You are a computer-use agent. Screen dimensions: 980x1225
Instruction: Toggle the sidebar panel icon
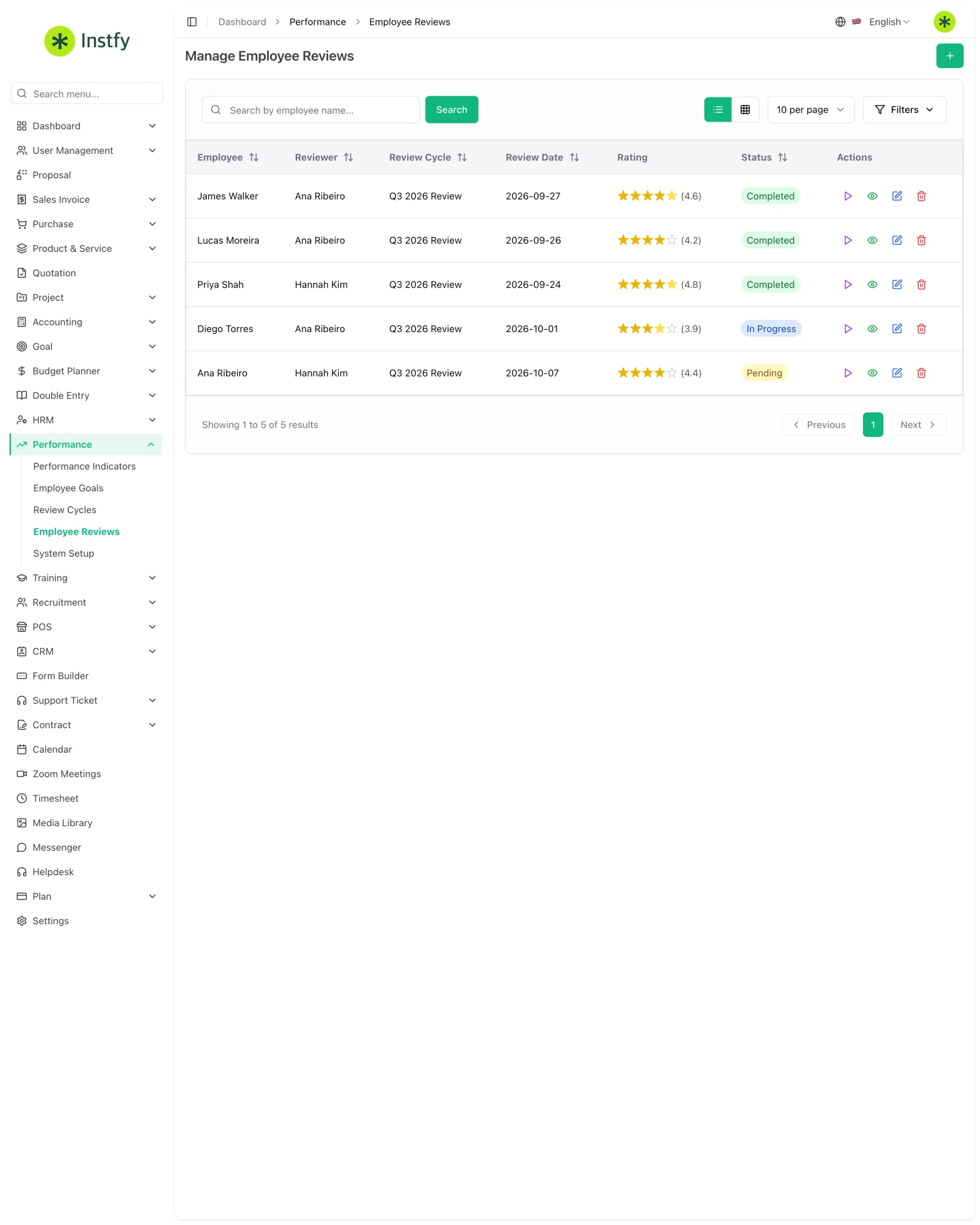coord(192,22)
